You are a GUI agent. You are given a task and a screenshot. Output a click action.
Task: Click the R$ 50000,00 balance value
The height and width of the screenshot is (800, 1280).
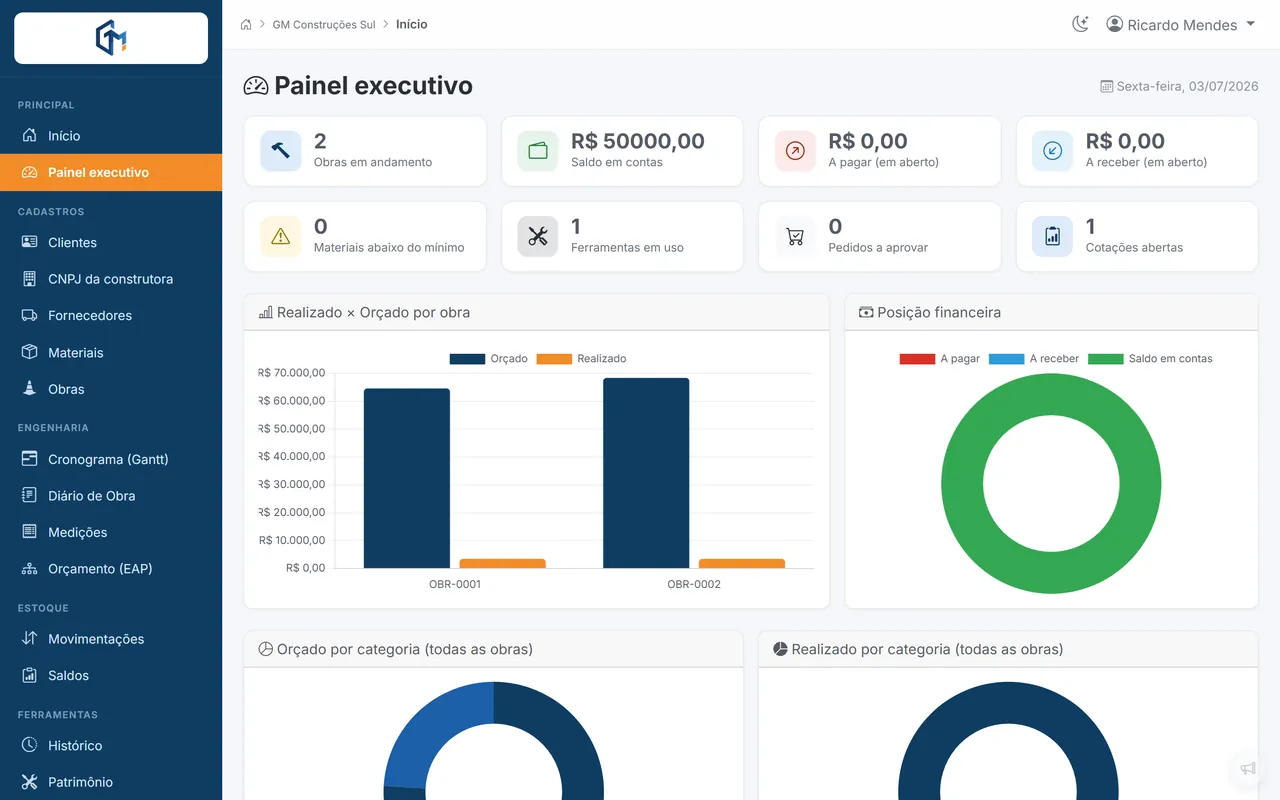point(638,141)
